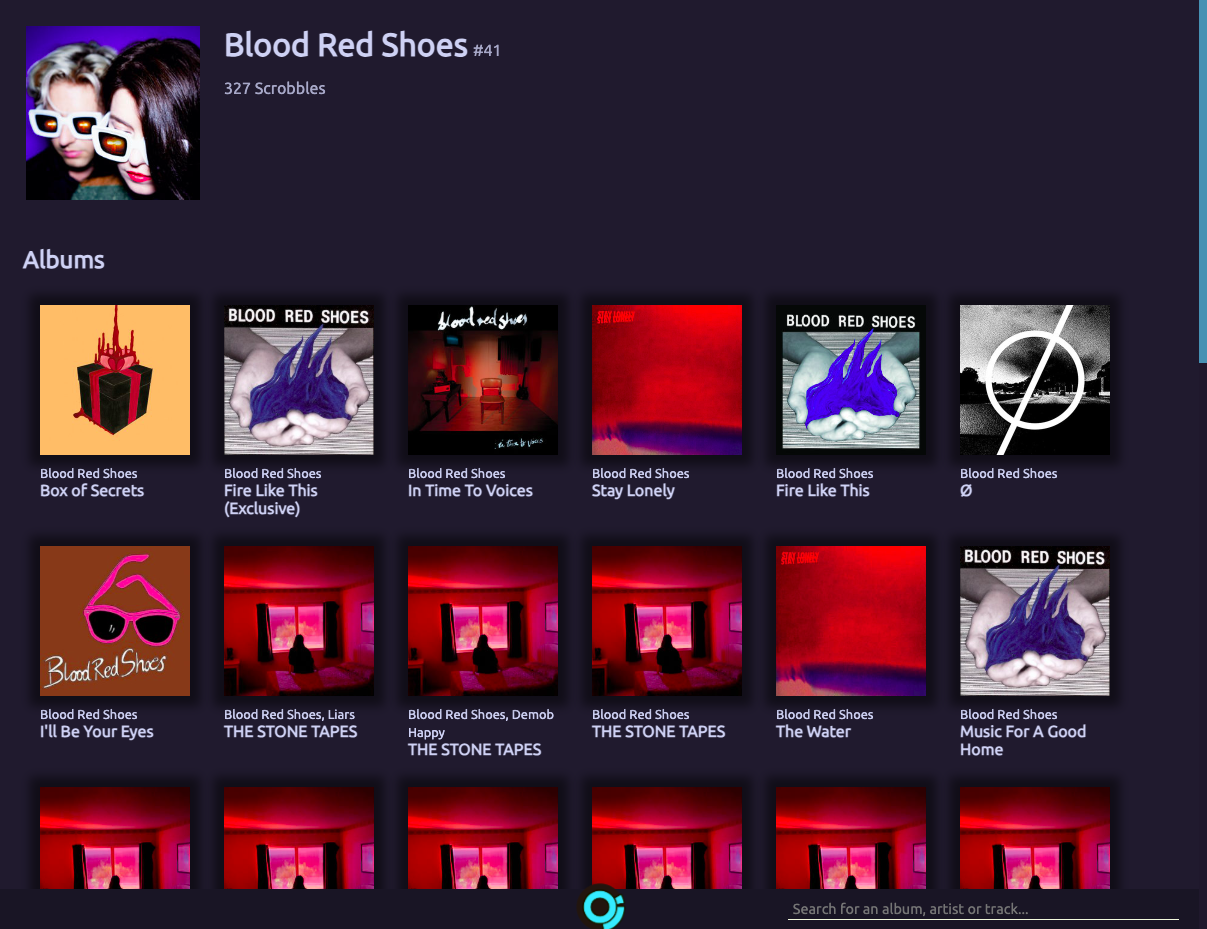Open the Ø album cover thumbnail

[x=1035, y=380]
